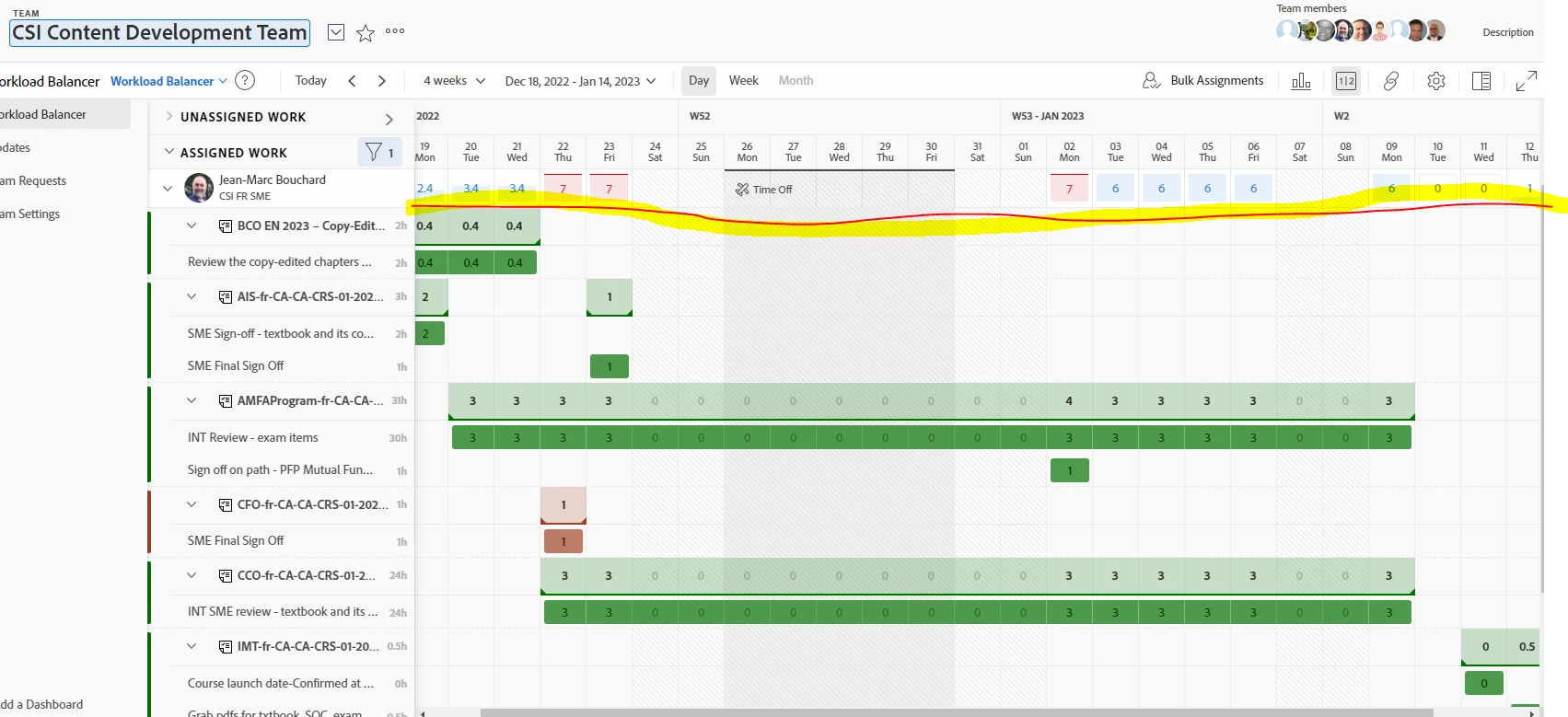Collapse the IMT-fr-CA-CA-CRS project
This screenshot has height=717, width=1568.
click(192, 646)
